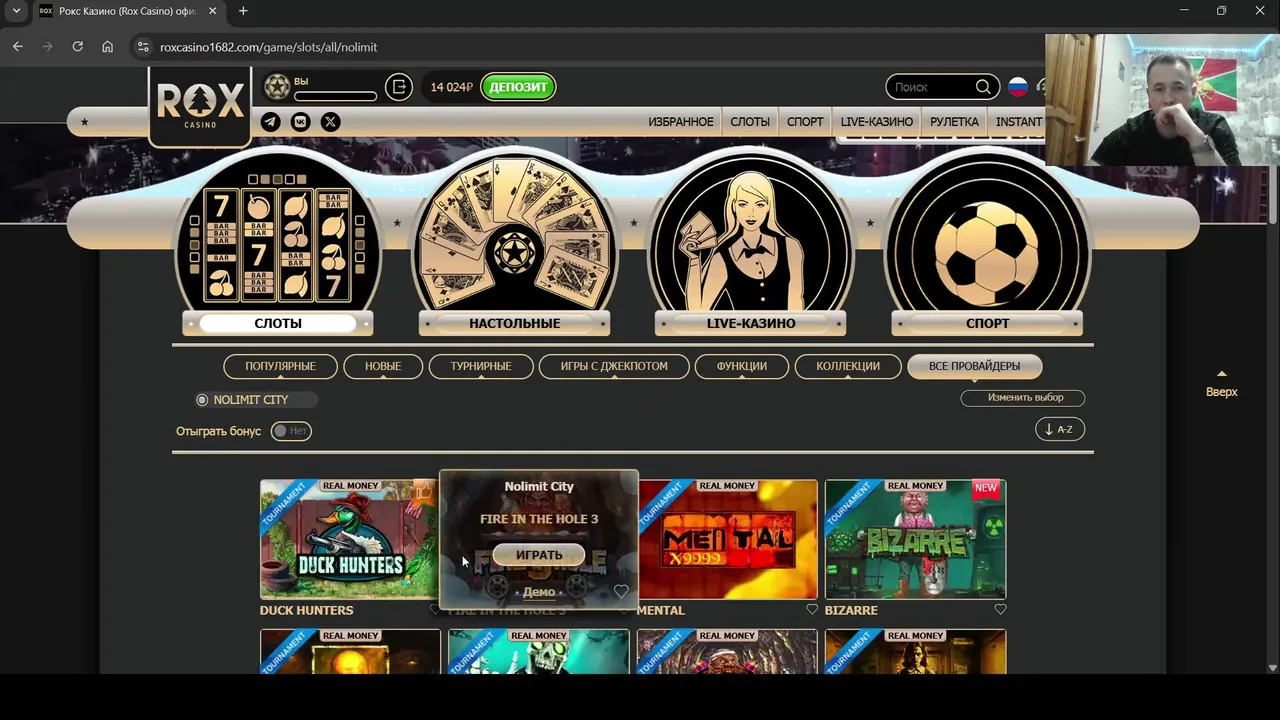1280x720 pixels.
Task: Toggle the Отыграть бонус switch
Action: (291, 431)
